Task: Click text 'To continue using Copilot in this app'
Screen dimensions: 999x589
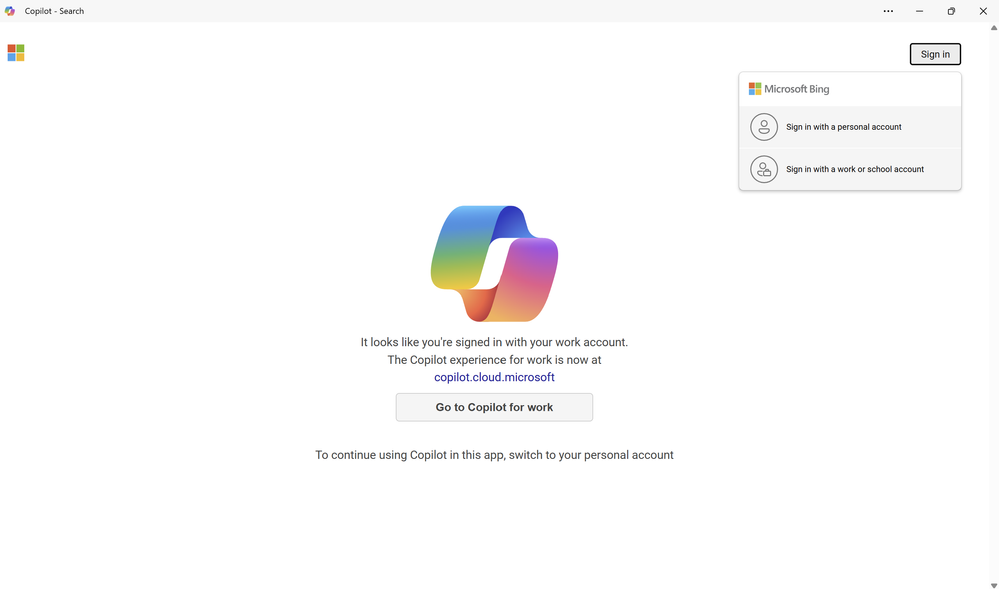Action: click(409, 455)
